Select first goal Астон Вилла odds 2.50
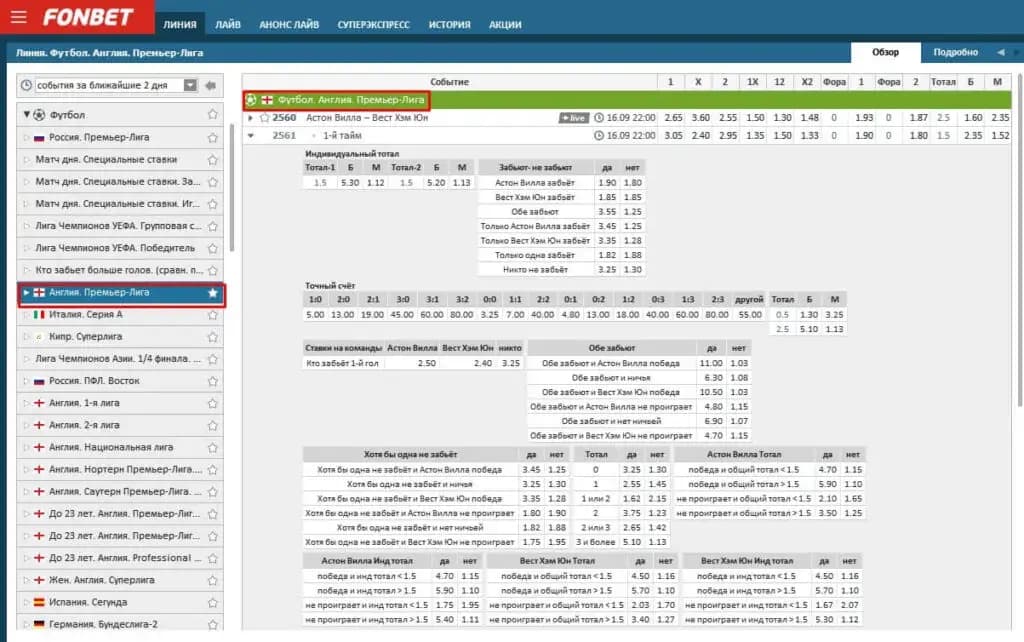Screen dimensions: 1024x642 pyautogui.click(x=426, y=363)
